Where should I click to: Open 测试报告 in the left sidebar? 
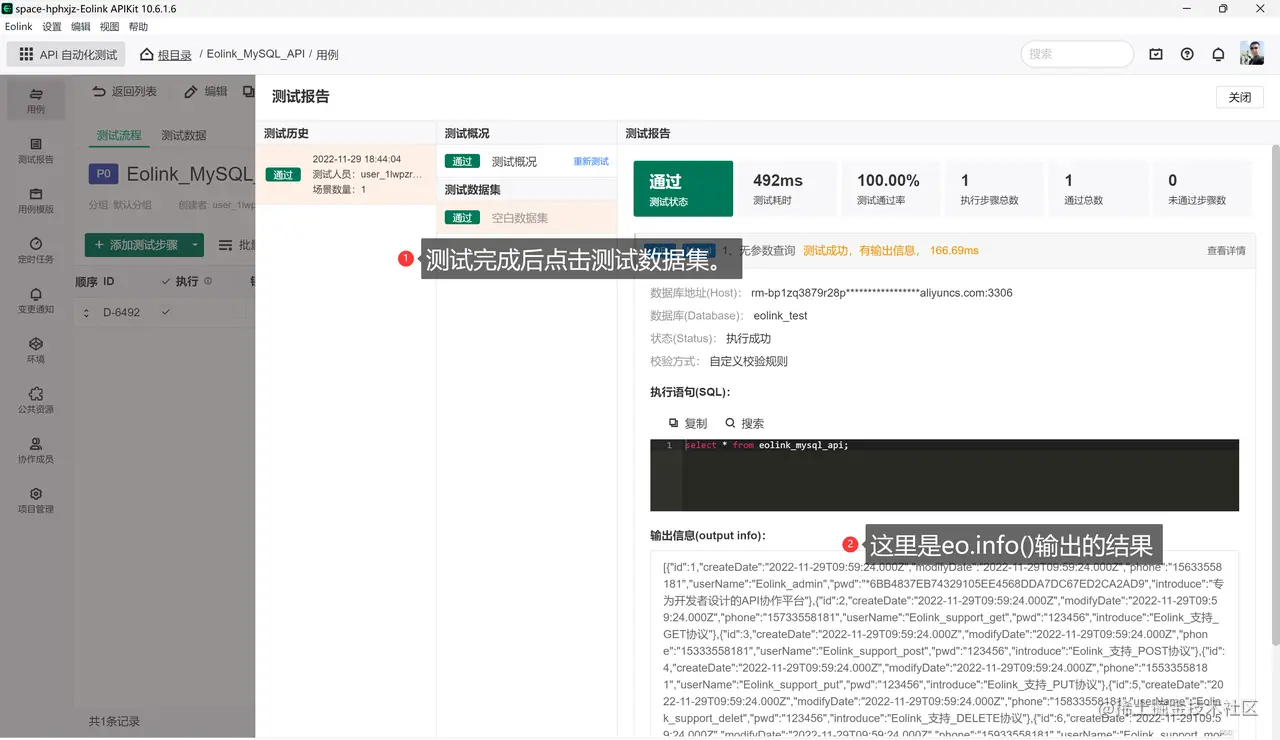[36, 150]
